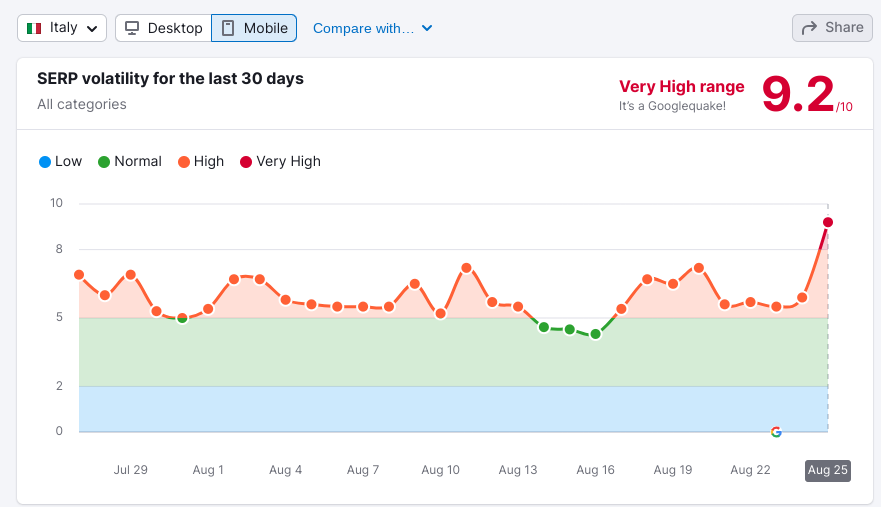
Task: Click the Aug 22 date label
Action: pyautogui.click(x=750, y=470)
